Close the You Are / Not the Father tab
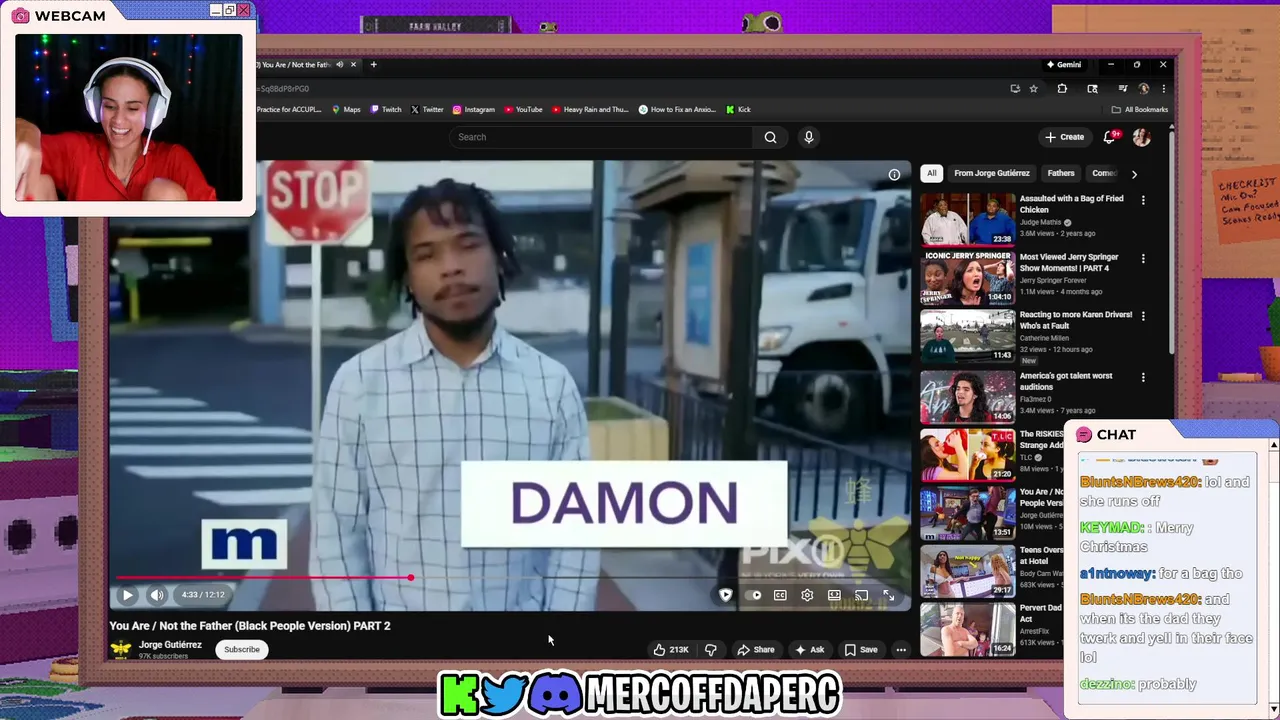1280x720 pixels. pyautogui.click(x=353, y=65)
